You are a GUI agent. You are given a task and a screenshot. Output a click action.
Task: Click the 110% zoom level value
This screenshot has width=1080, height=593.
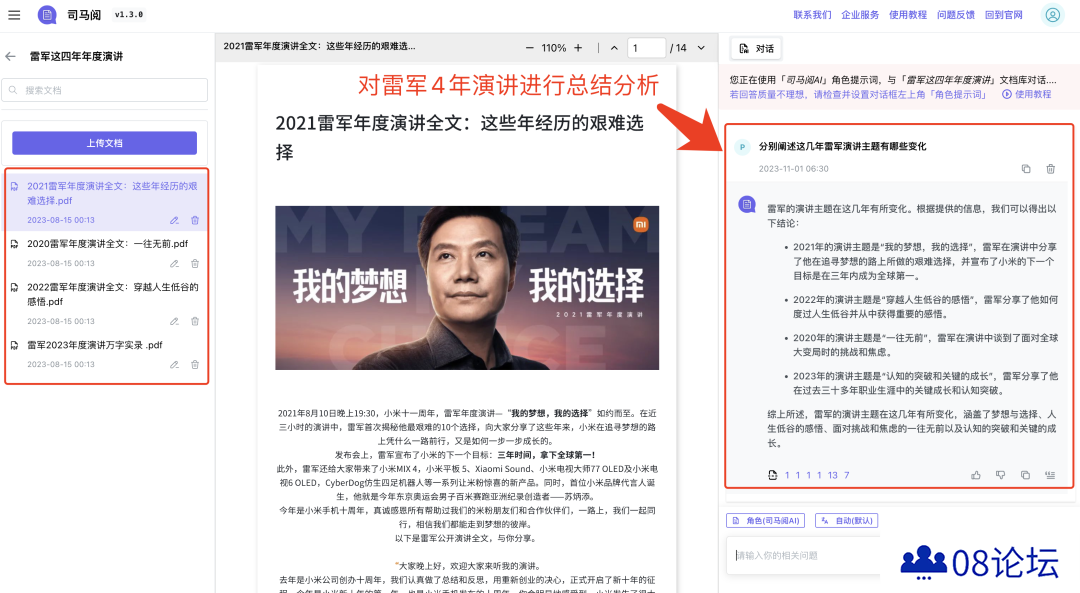click(x=554, y=48)
